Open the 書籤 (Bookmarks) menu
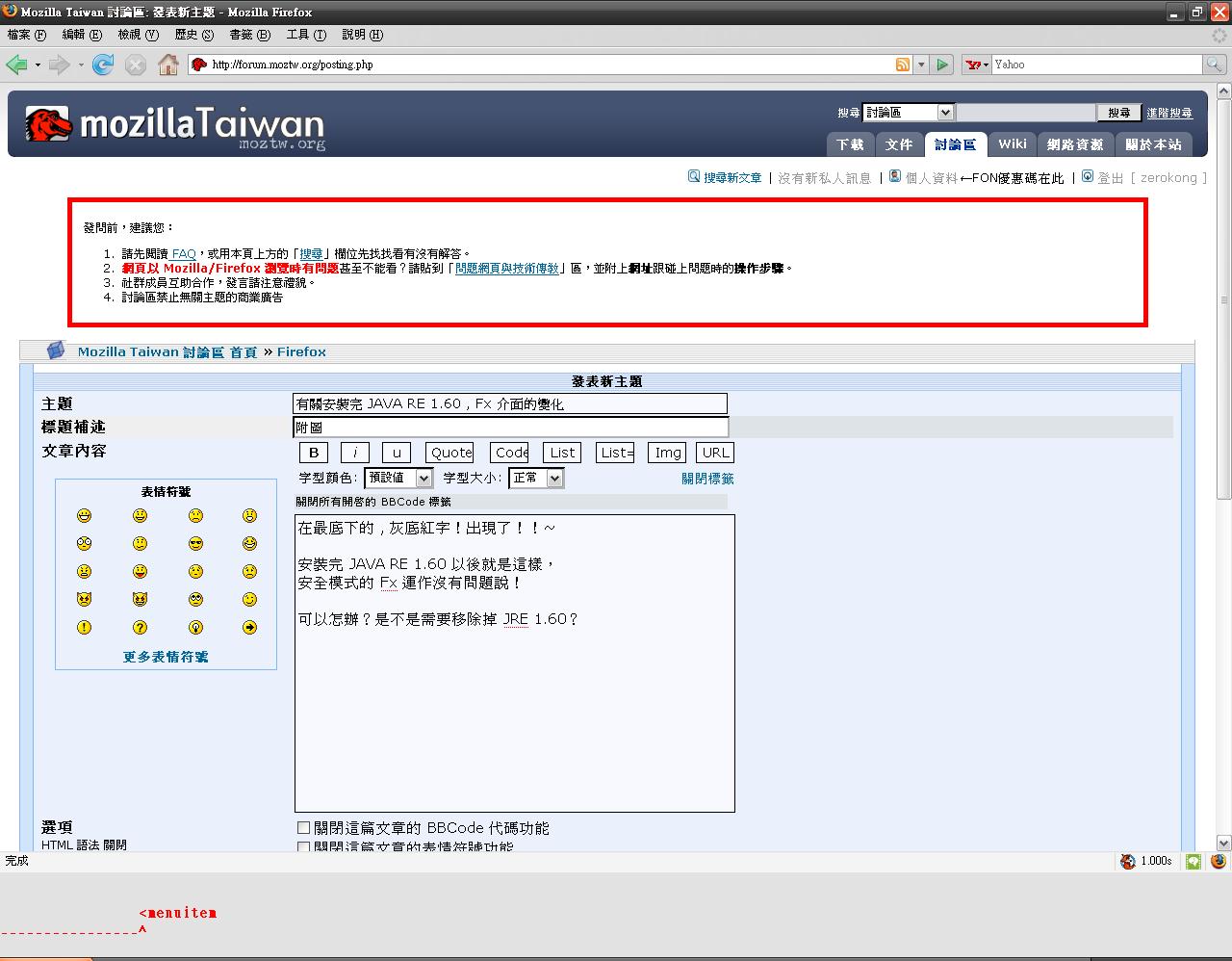 249,35
